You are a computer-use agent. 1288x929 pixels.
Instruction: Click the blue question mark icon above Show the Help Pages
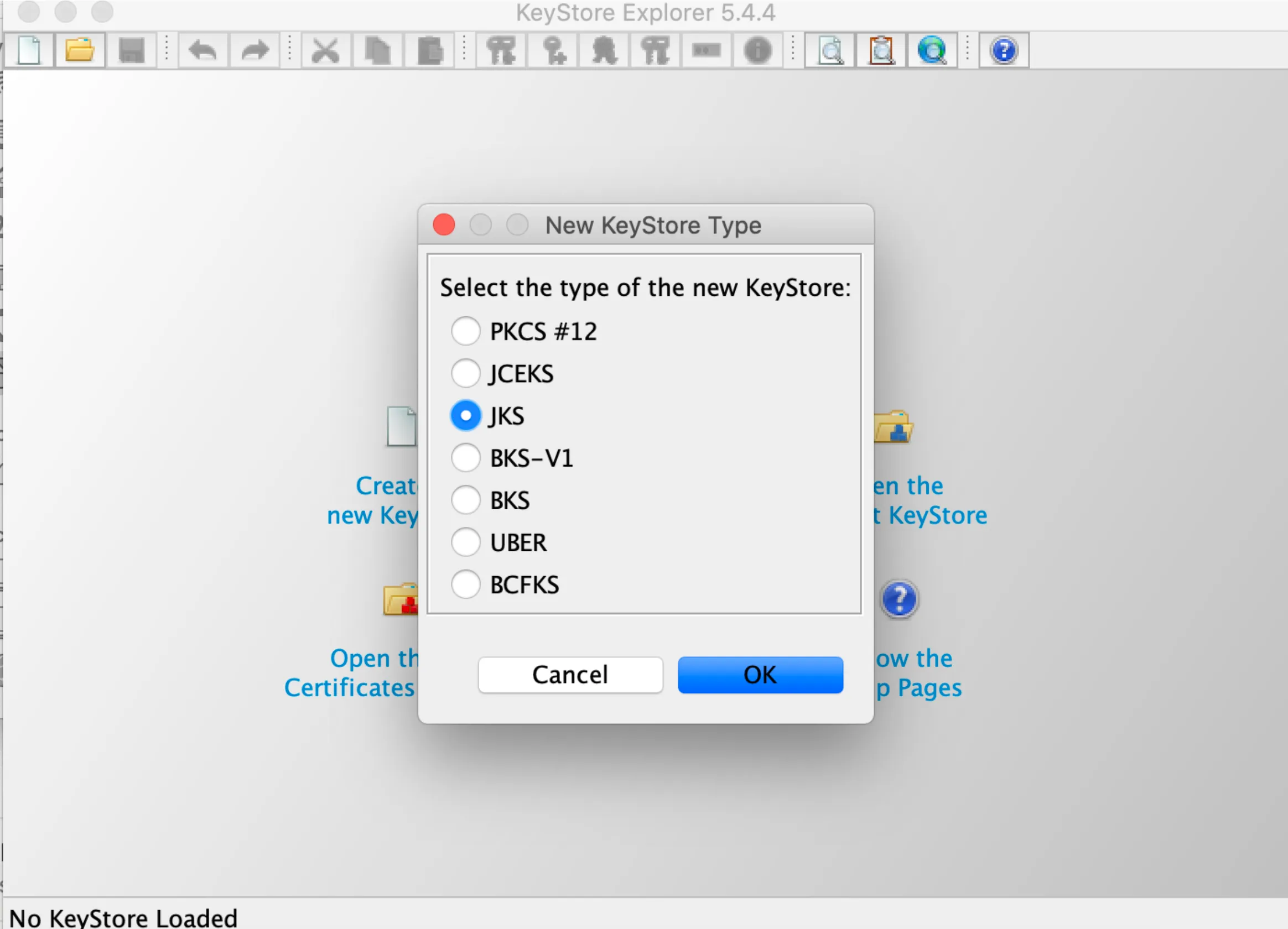[899, 599]
